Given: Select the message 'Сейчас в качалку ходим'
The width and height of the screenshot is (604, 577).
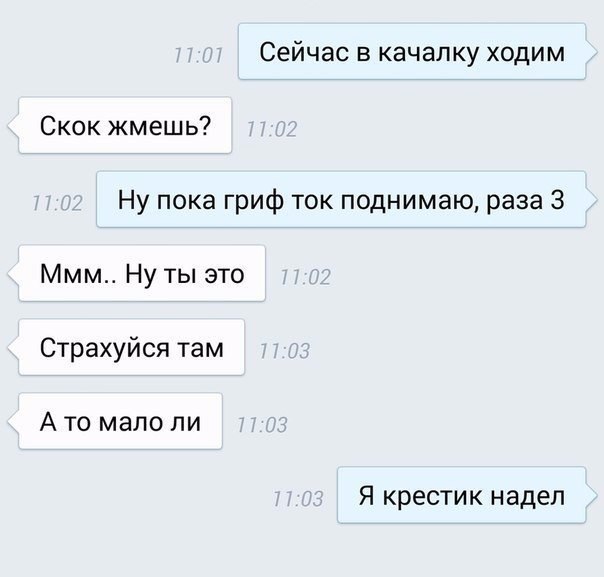Looking at the screenshot, I should 412,52.
